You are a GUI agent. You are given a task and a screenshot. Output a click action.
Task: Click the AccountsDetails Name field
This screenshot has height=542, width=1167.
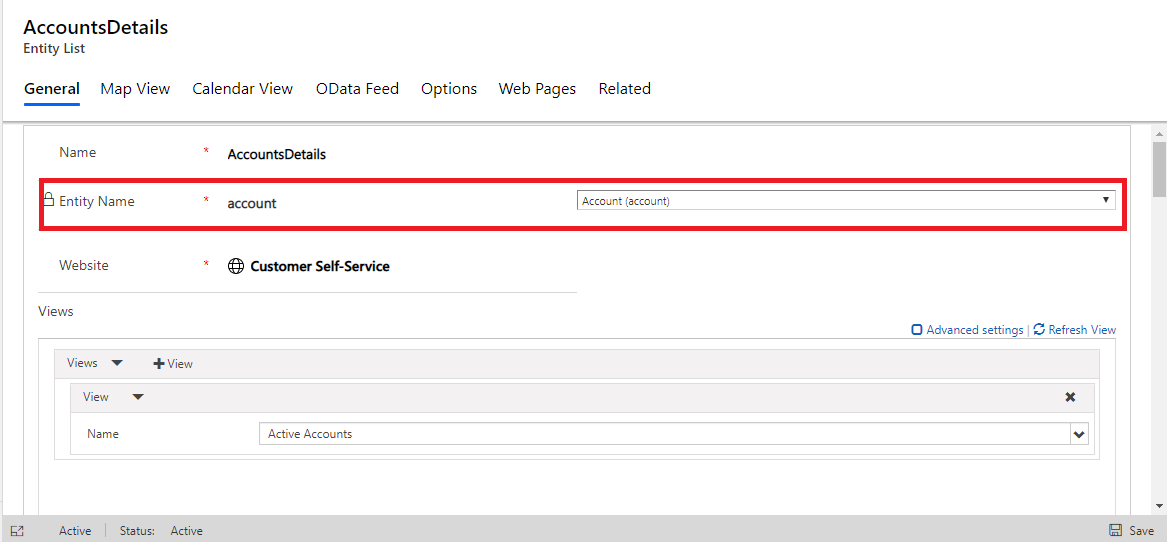(277, 154)
